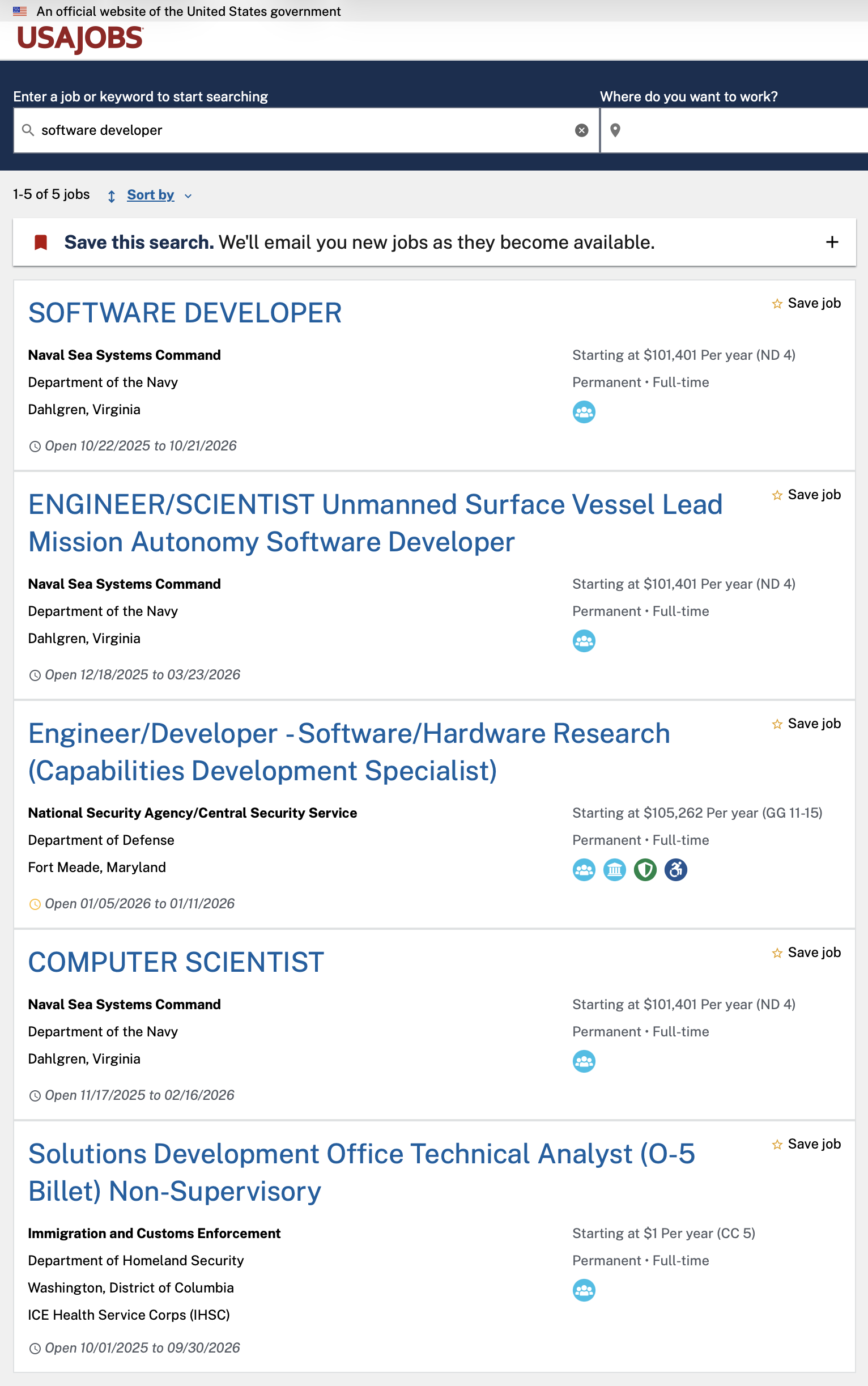The image size is (868, 1386).
Task: Save the SOFTWARE DEVELOPER job
Action: [x=806, y=303]
